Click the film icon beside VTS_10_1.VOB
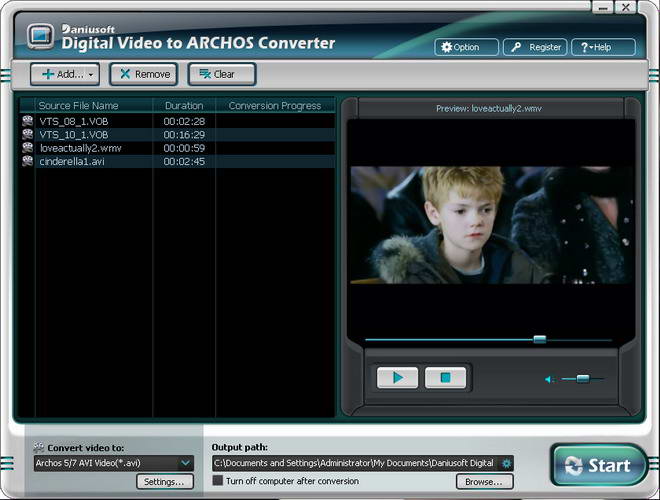This screenshot has height=500, width=660. tap(28, 135)
